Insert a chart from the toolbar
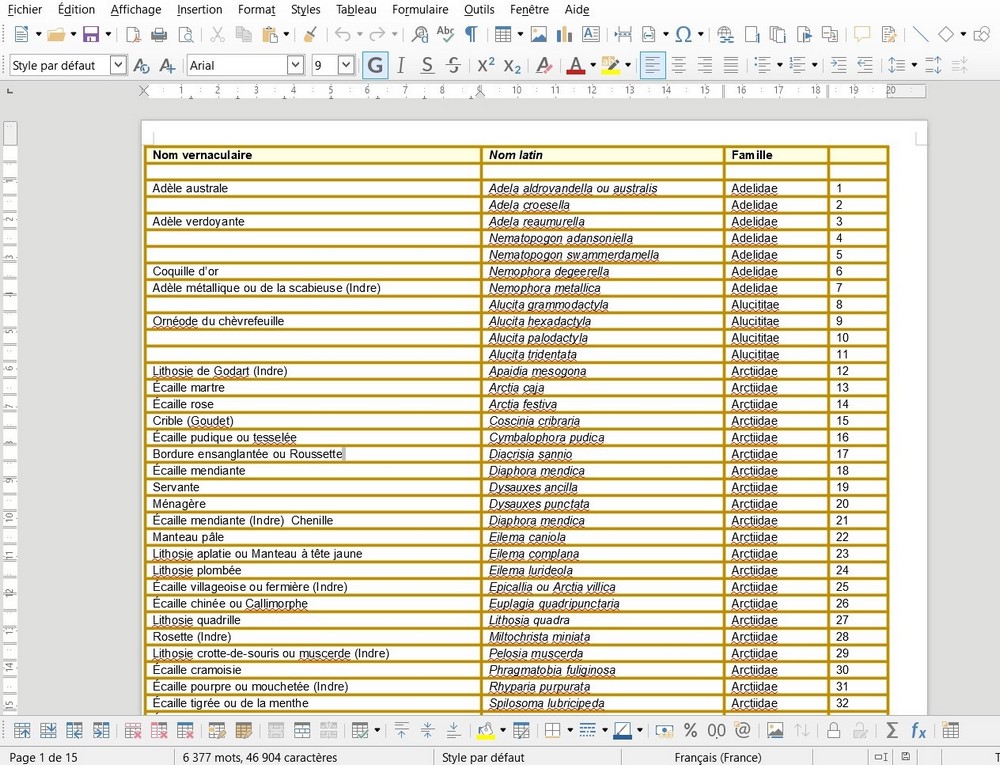The height and width of the screenshot is (765, 1000). pyautogui.click(x=564, y=34)
